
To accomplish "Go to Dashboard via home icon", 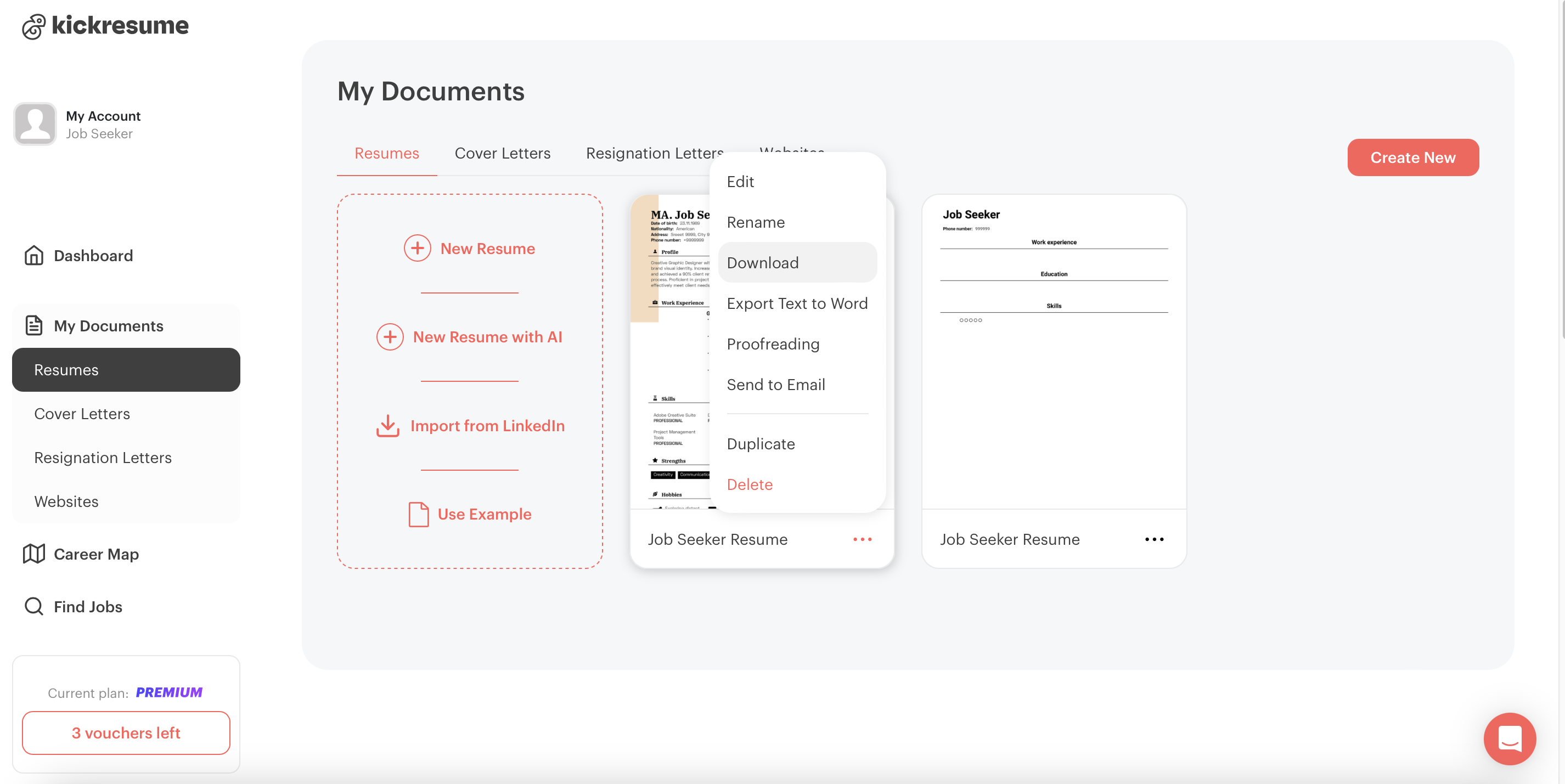I will tap(34, 256).
